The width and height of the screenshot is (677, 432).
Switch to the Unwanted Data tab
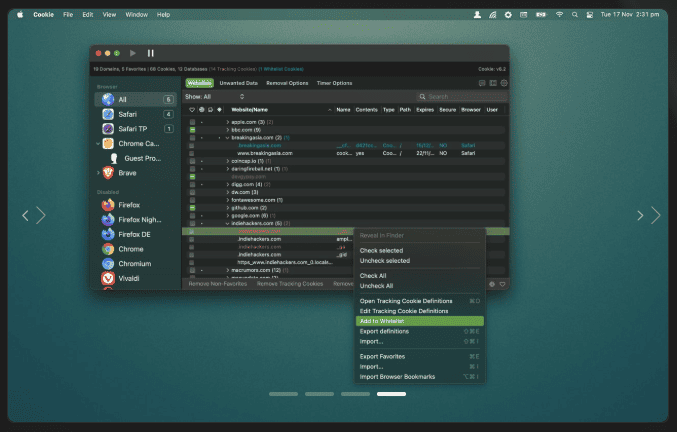point(238,83)
